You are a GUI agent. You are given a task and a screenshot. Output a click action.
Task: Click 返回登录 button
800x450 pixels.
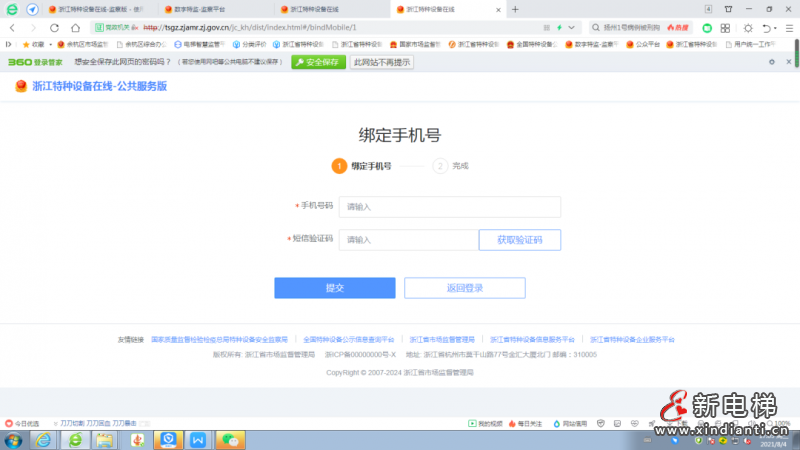point(465,288)
